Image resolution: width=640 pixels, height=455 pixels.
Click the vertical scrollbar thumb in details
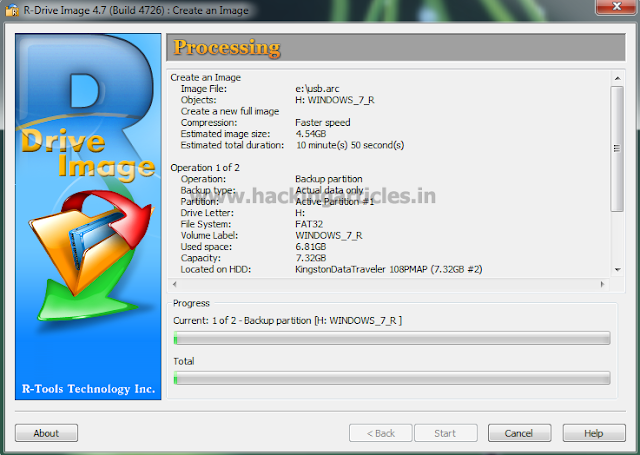click(x=617, y=149)
